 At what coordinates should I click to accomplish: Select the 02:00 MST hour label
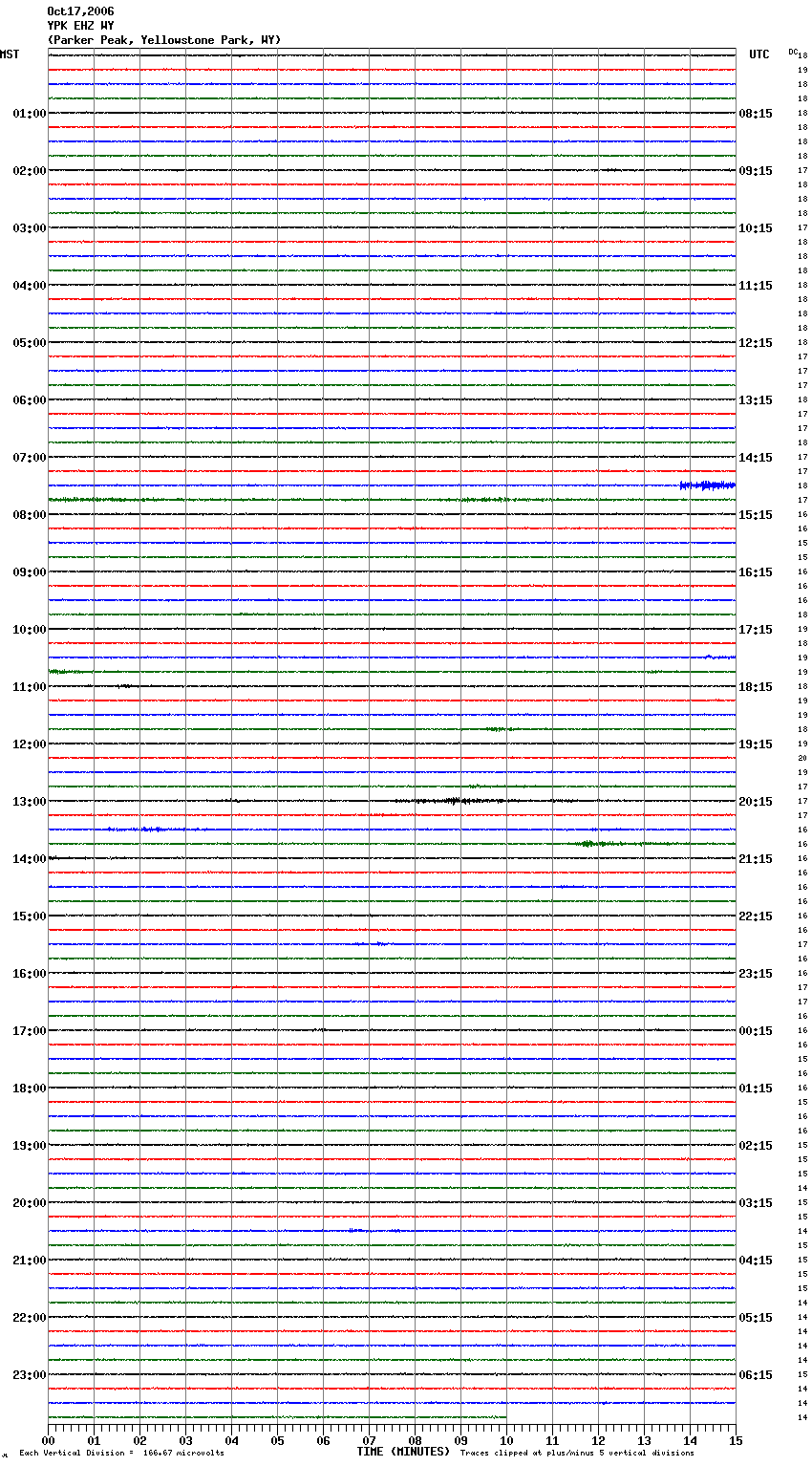click(x=30, y=171)
